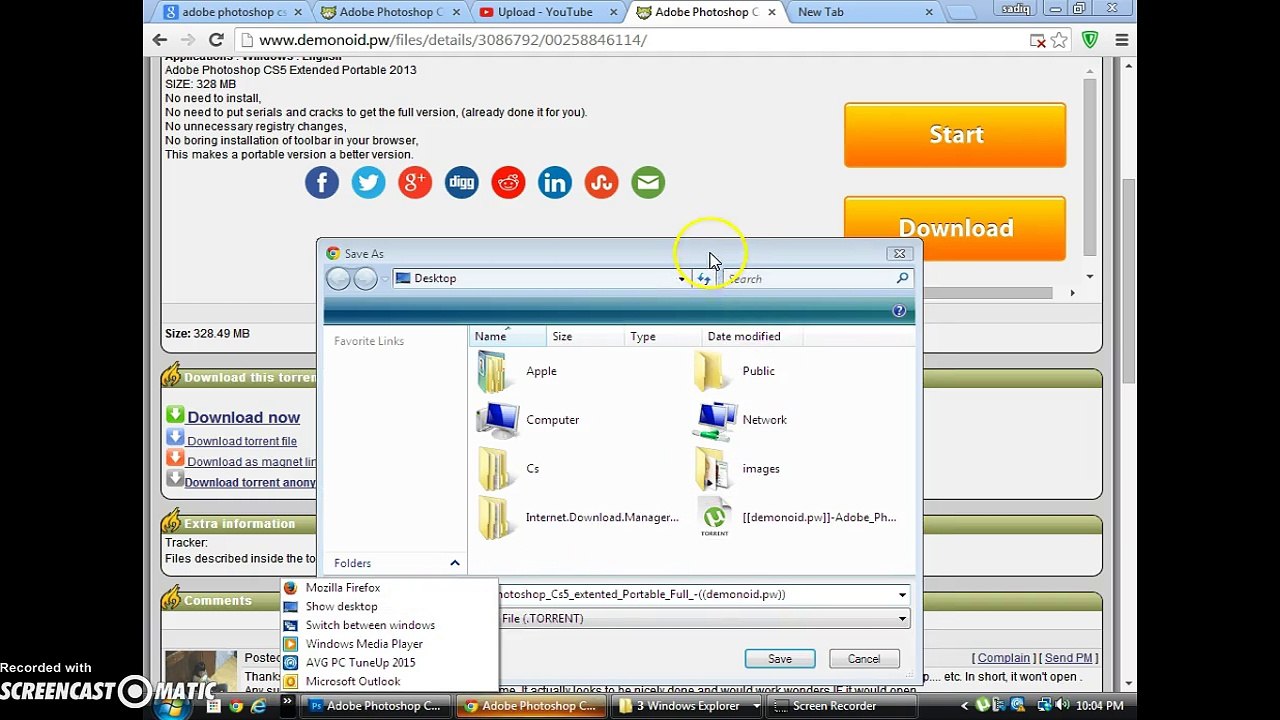
Task: Click the Complain link
Action: 1004,658
